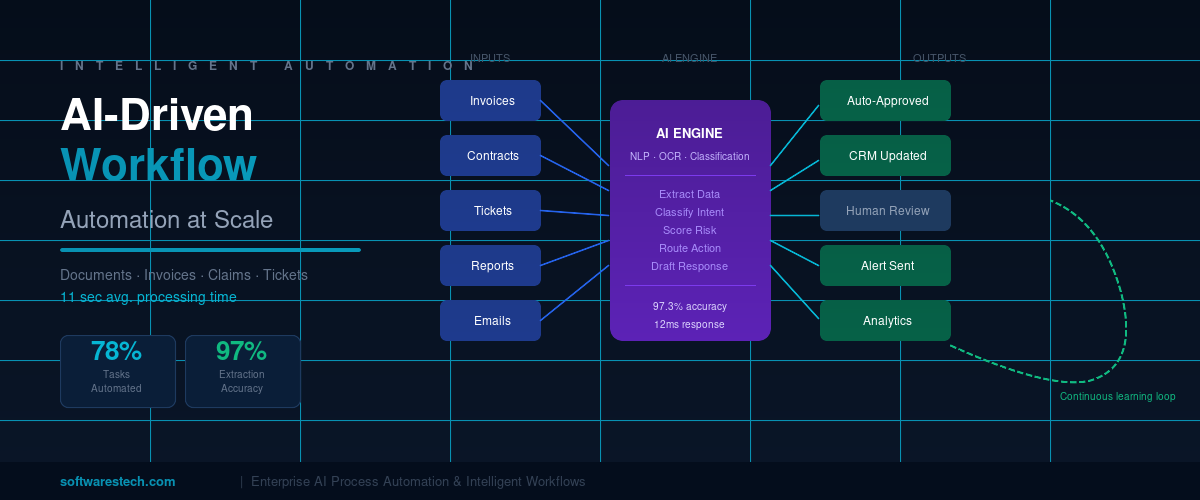This screenshot has height=500, width=1200.
Task: Click the Tickets input box
Action: pyautogui.click(x=490, y=210)
